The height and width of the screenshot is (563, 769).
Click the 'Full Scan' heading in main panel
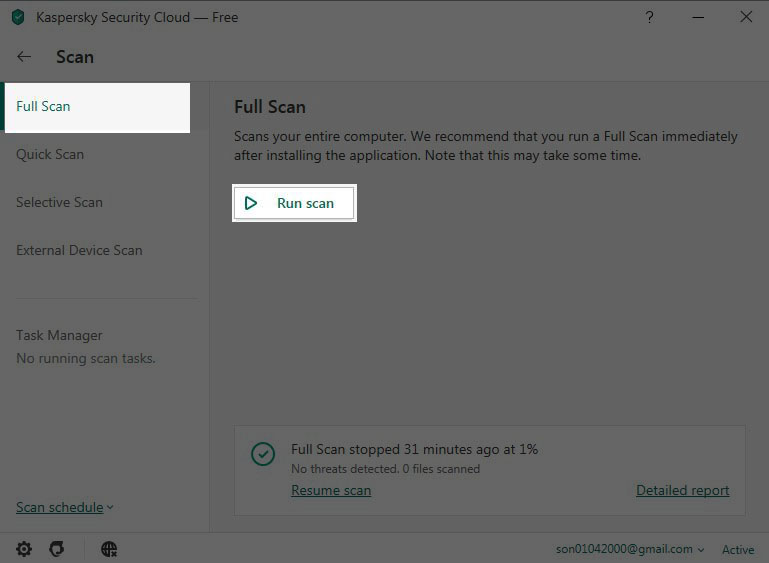[x=270, y=107]
